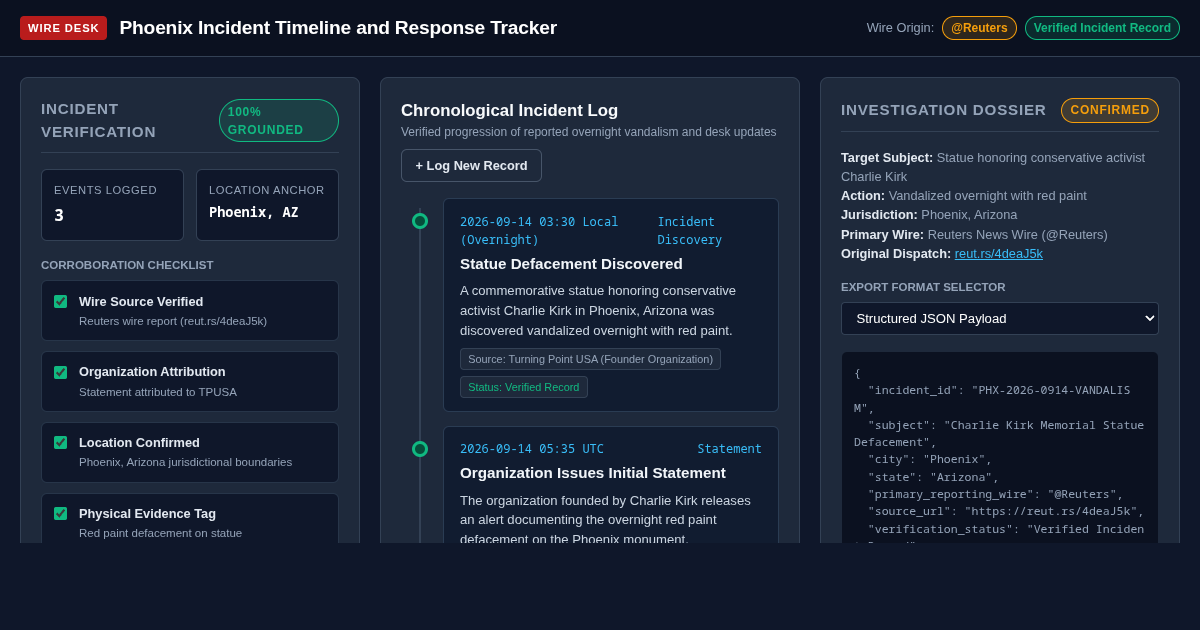The width and height of the screenshot is (1200, 630).
Task: Click the Source: Turning Point USA tag
Action: tap(590, 359)
